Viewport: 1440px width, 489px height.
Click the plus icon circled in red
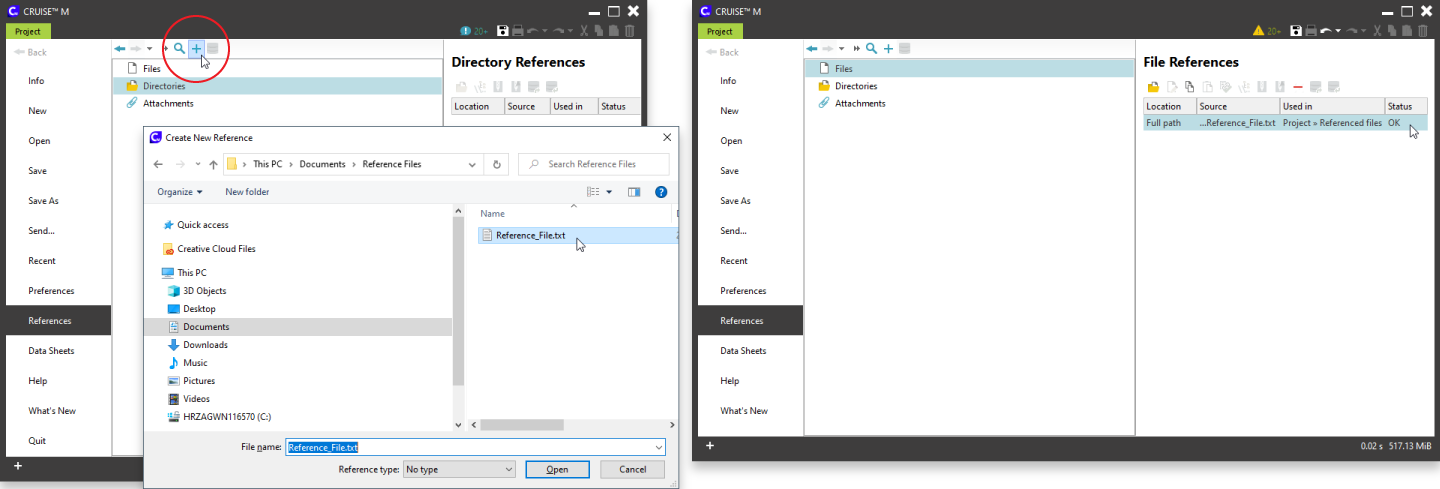(196, 48)
